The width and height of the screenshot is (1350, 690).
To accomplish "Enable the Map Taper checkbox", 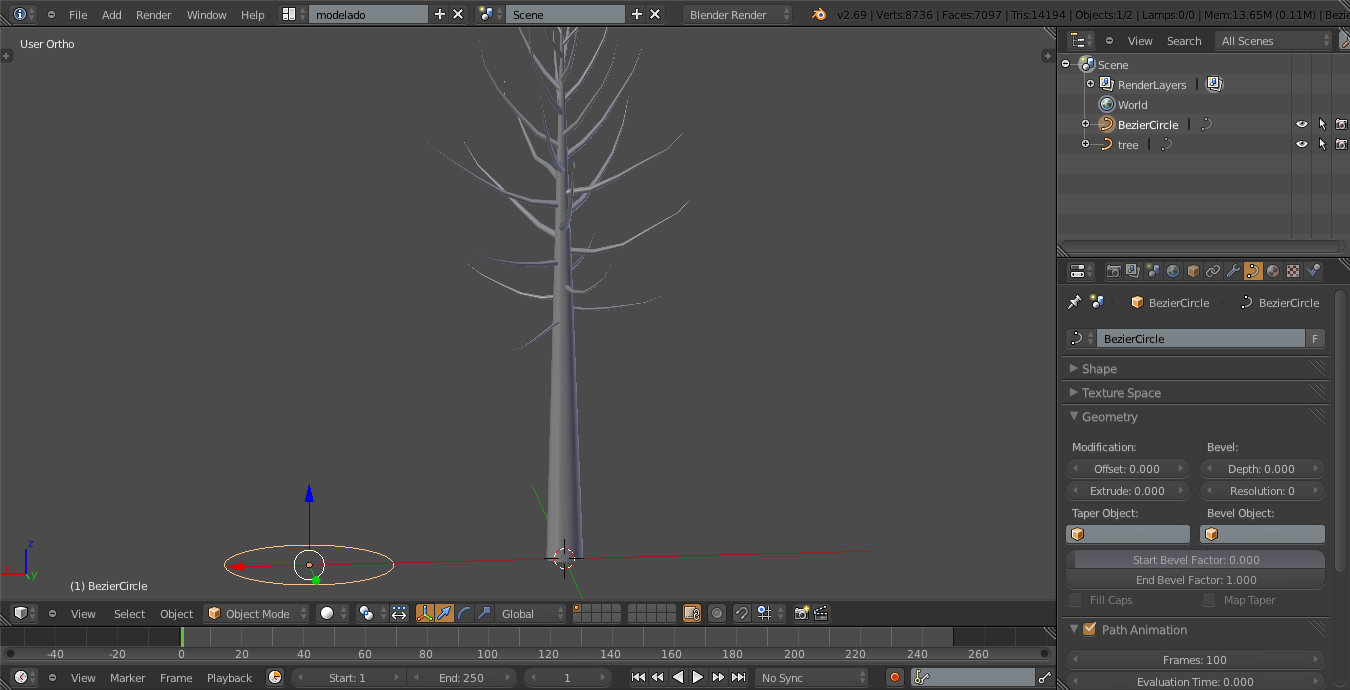I will click(1209, 600).
